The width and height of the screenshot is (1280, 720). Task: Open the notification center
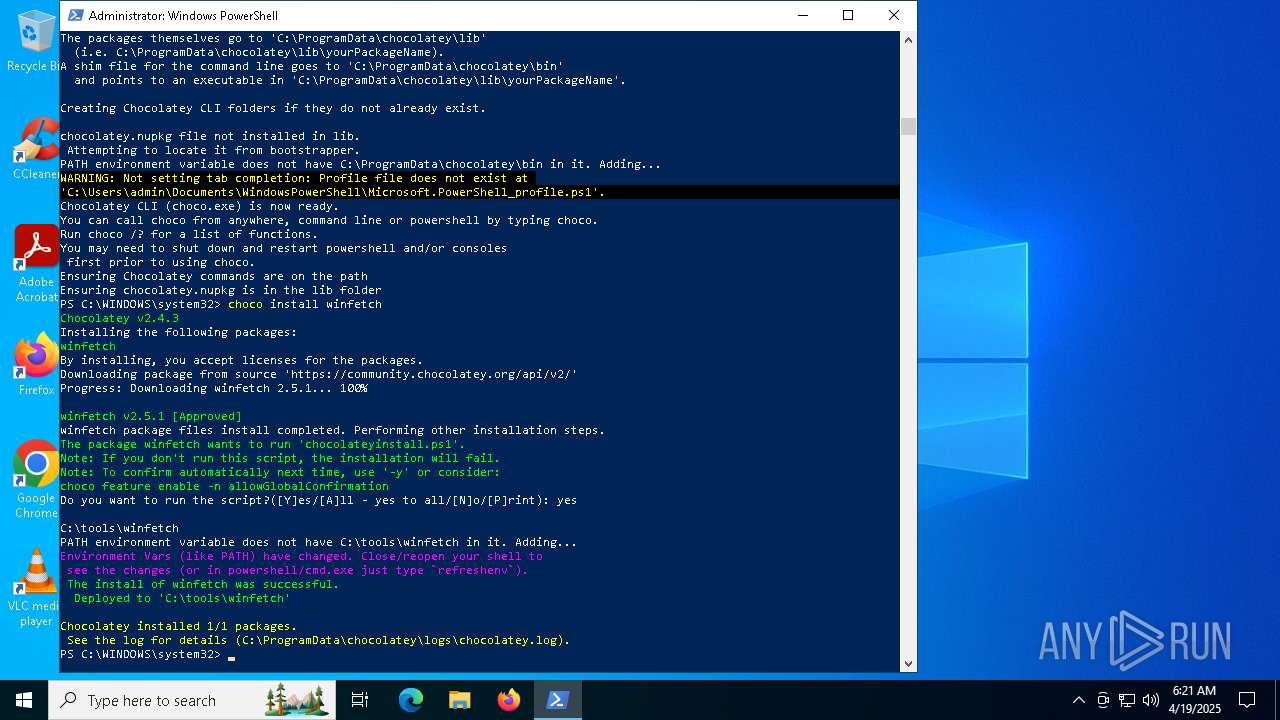point(1247,700)
